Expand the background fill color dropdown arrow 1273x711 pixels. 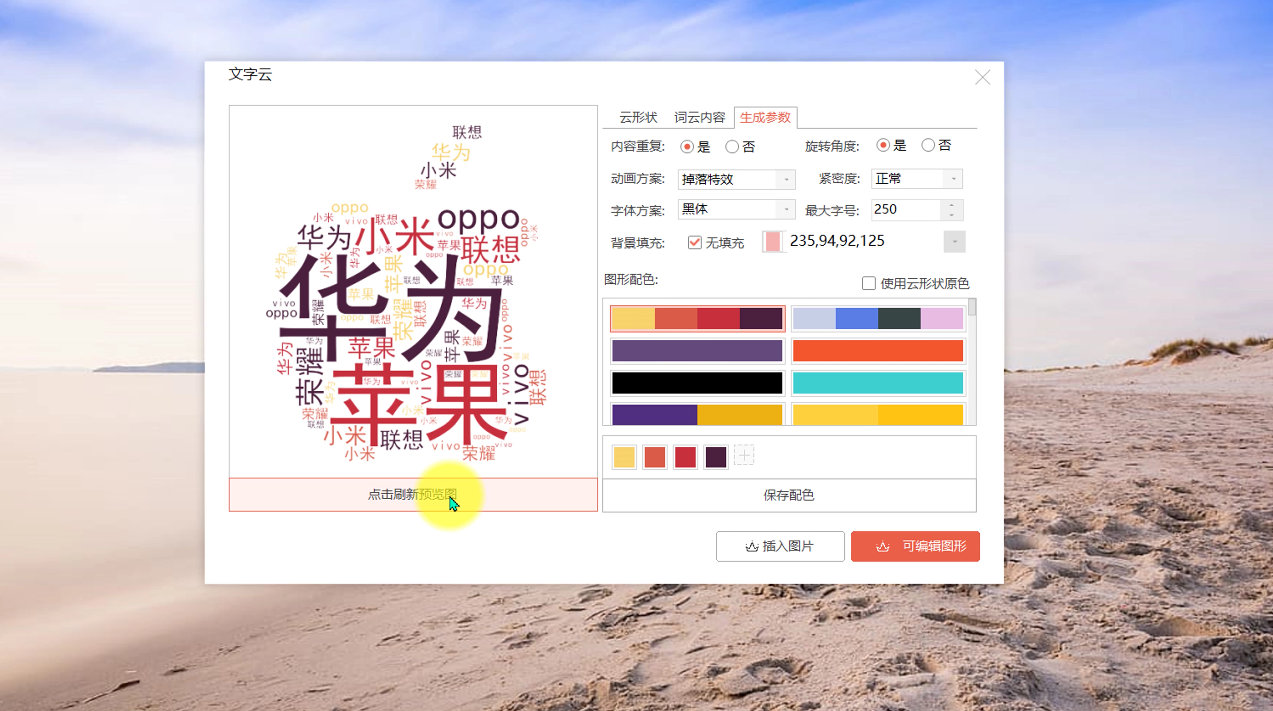point(955,242)
